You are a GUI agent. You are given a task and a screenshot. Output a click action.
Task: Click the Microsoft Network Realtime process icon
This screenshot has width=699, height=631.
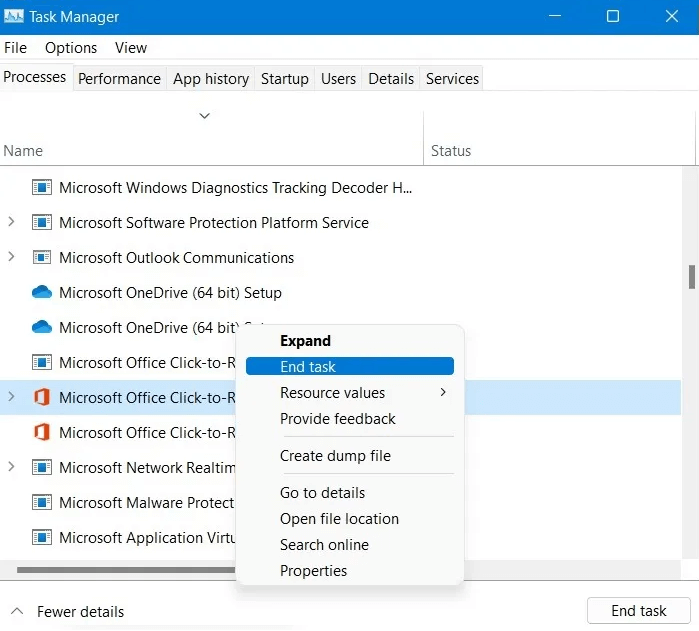42,468
